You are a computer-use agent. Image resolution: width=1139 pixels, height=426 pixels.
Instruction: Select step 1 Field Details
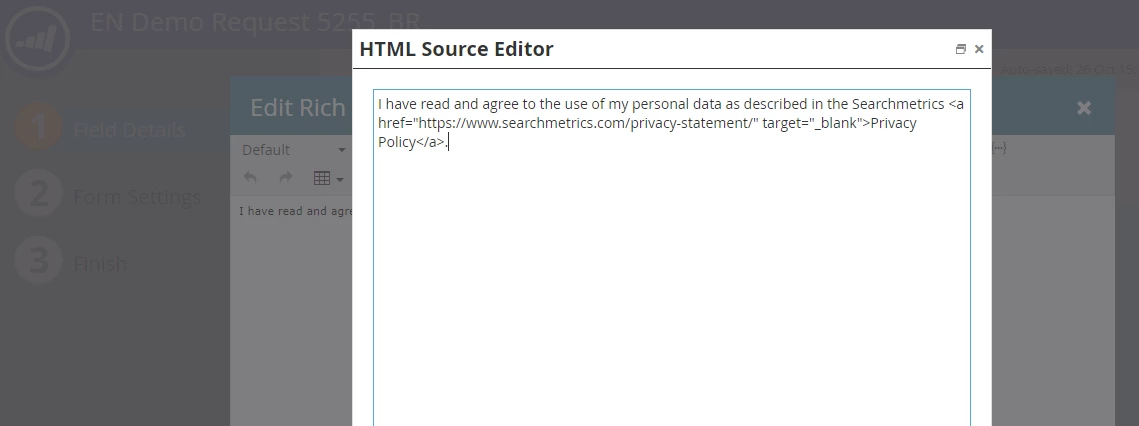tap(102, 129)
